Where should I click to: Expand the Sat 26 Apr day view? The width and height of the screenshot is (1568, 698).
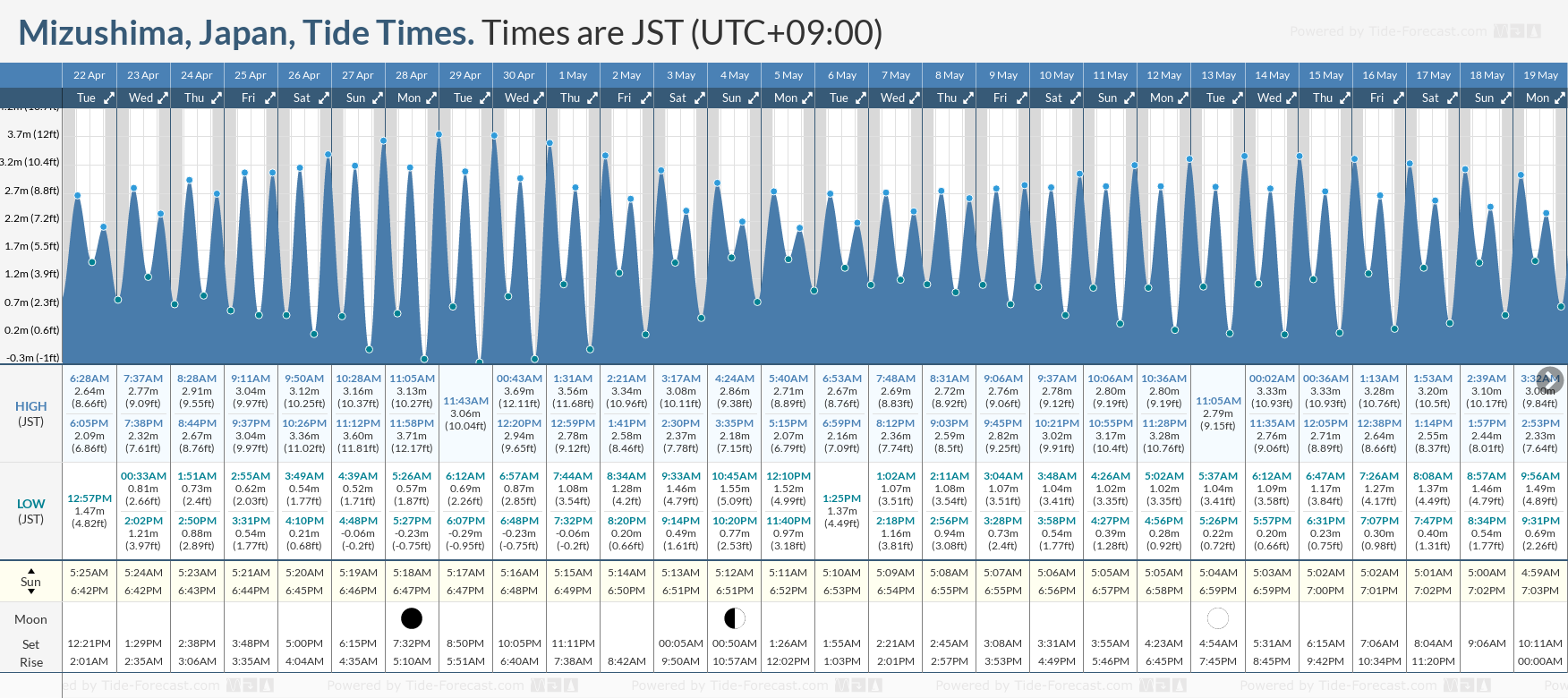click(x=324, y=98)
